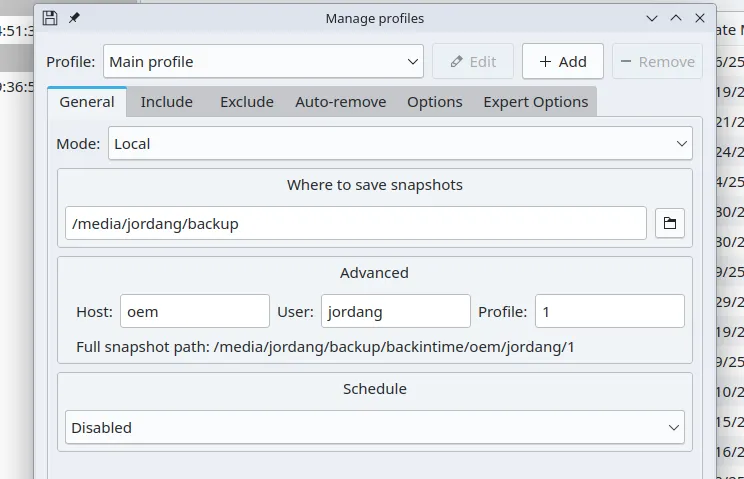This screenshot has width=744, height=479.
Task: Click the snapshot path /media/jordang/backup field
Action: pyautogui.click(x=355, y=224)
